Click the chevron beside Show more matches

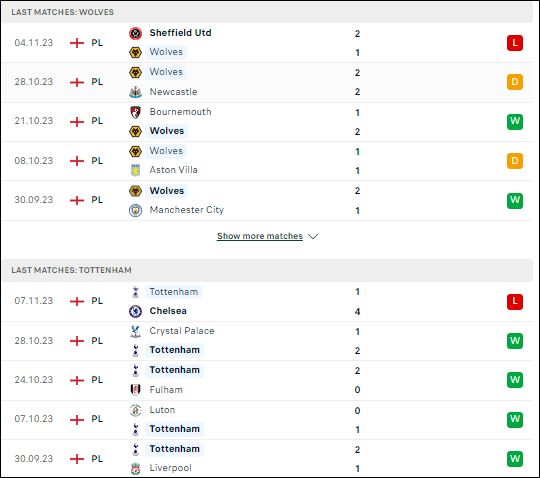[313, 237]
